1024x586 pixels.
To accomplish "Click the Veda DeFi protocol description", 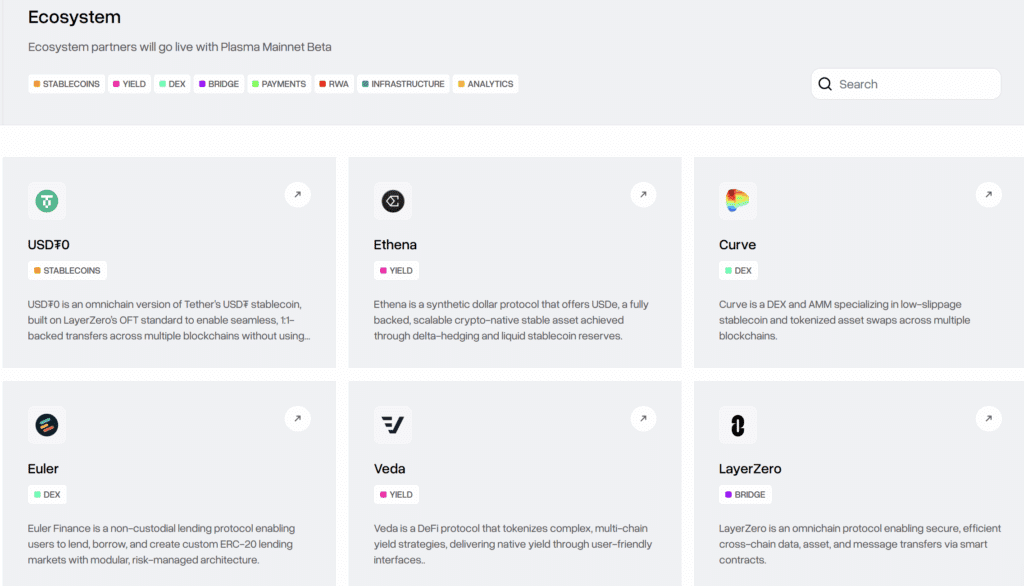I will click(513, 544).
